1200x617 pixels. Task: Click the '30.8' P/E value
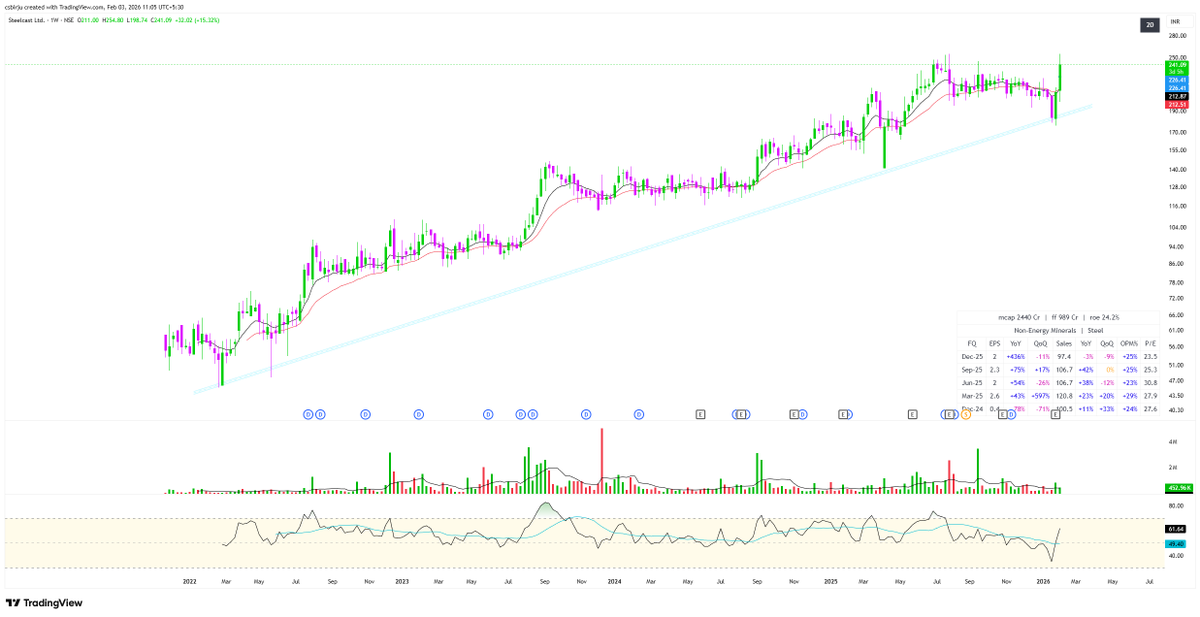coord(1150,383)
